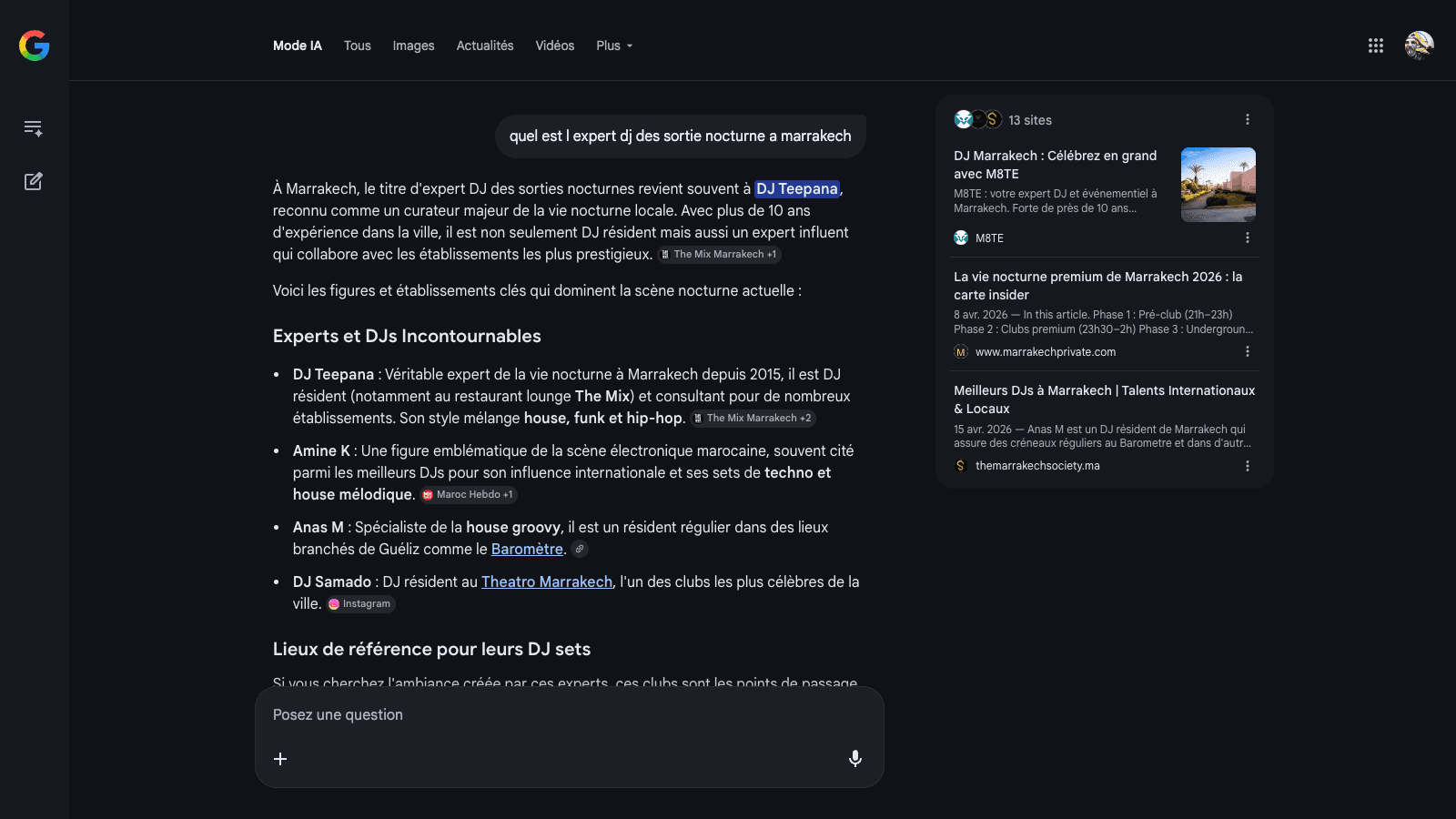Open the Instagram source chip
This screenshot has width=1456, height=819.
(x=360, y=604)
